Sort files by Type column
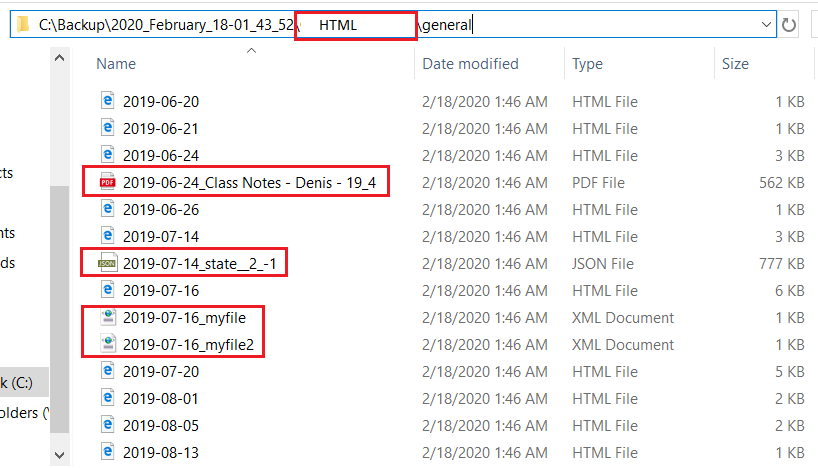Screen dimensions: 818x468 pos(587,64)
